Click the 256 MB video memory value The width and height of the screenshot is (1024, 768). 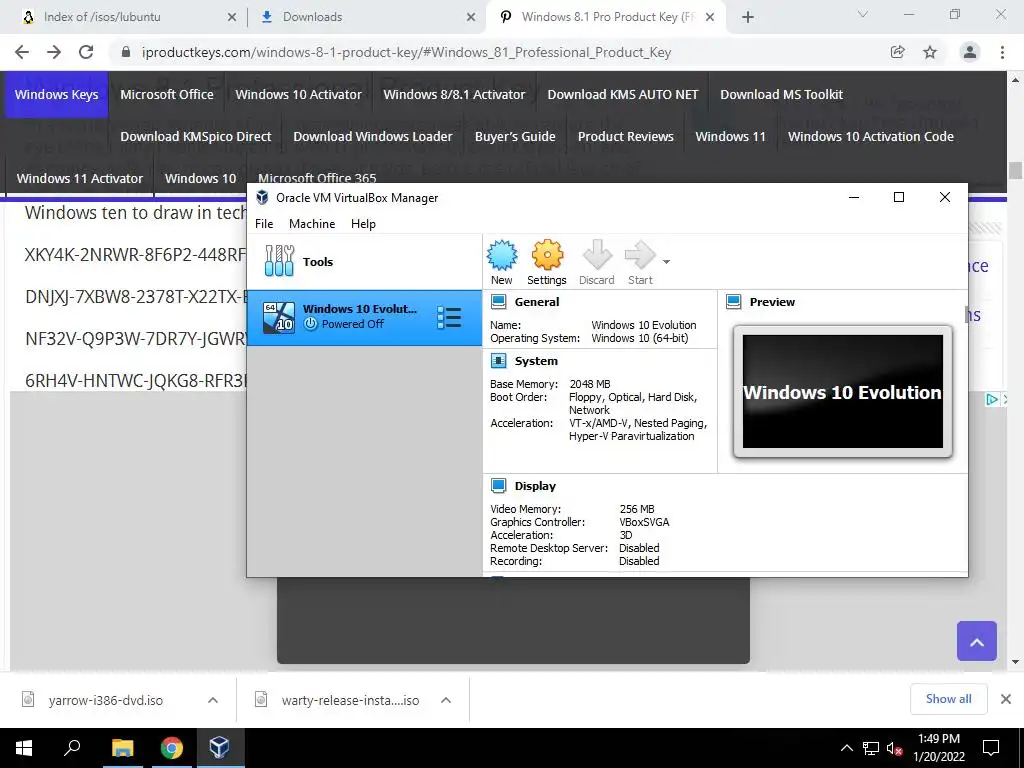[x=637, y=509]
